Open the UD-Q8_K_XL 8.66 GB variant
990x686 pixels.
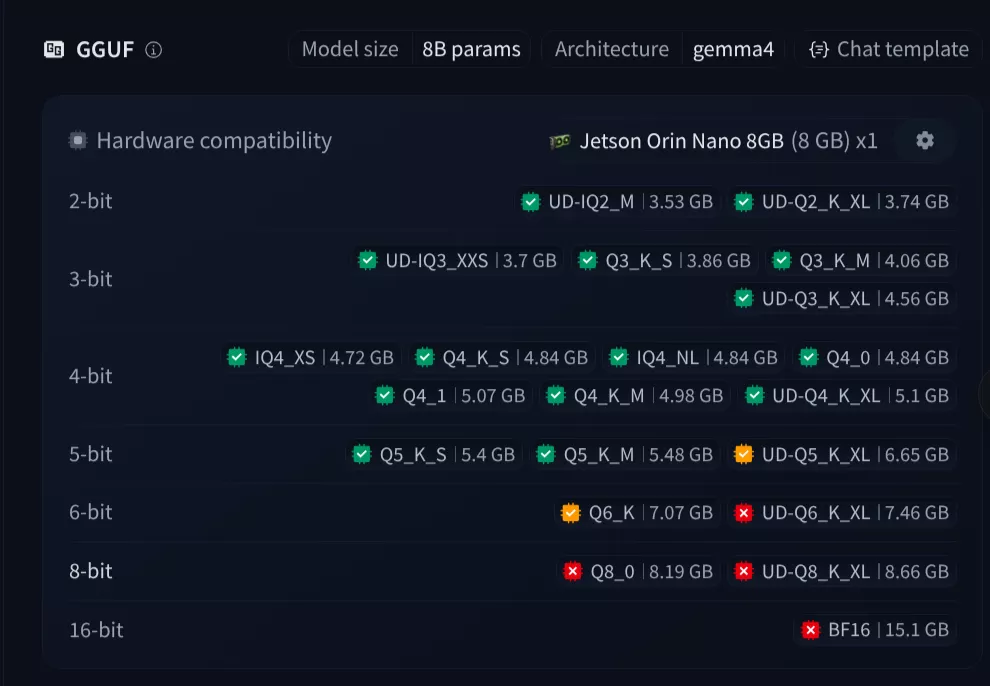point(842,571)
